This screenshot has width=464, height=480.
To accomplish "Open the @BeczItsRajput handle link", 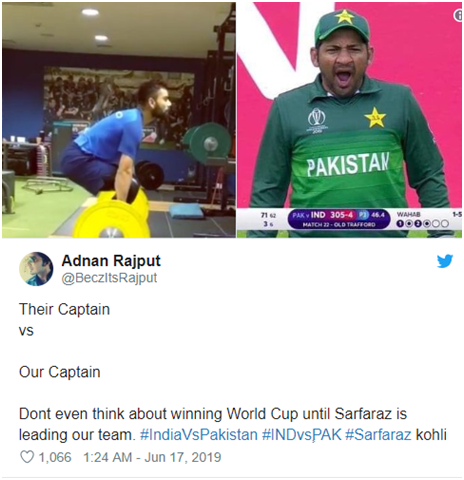I will (x=109, y=278).
